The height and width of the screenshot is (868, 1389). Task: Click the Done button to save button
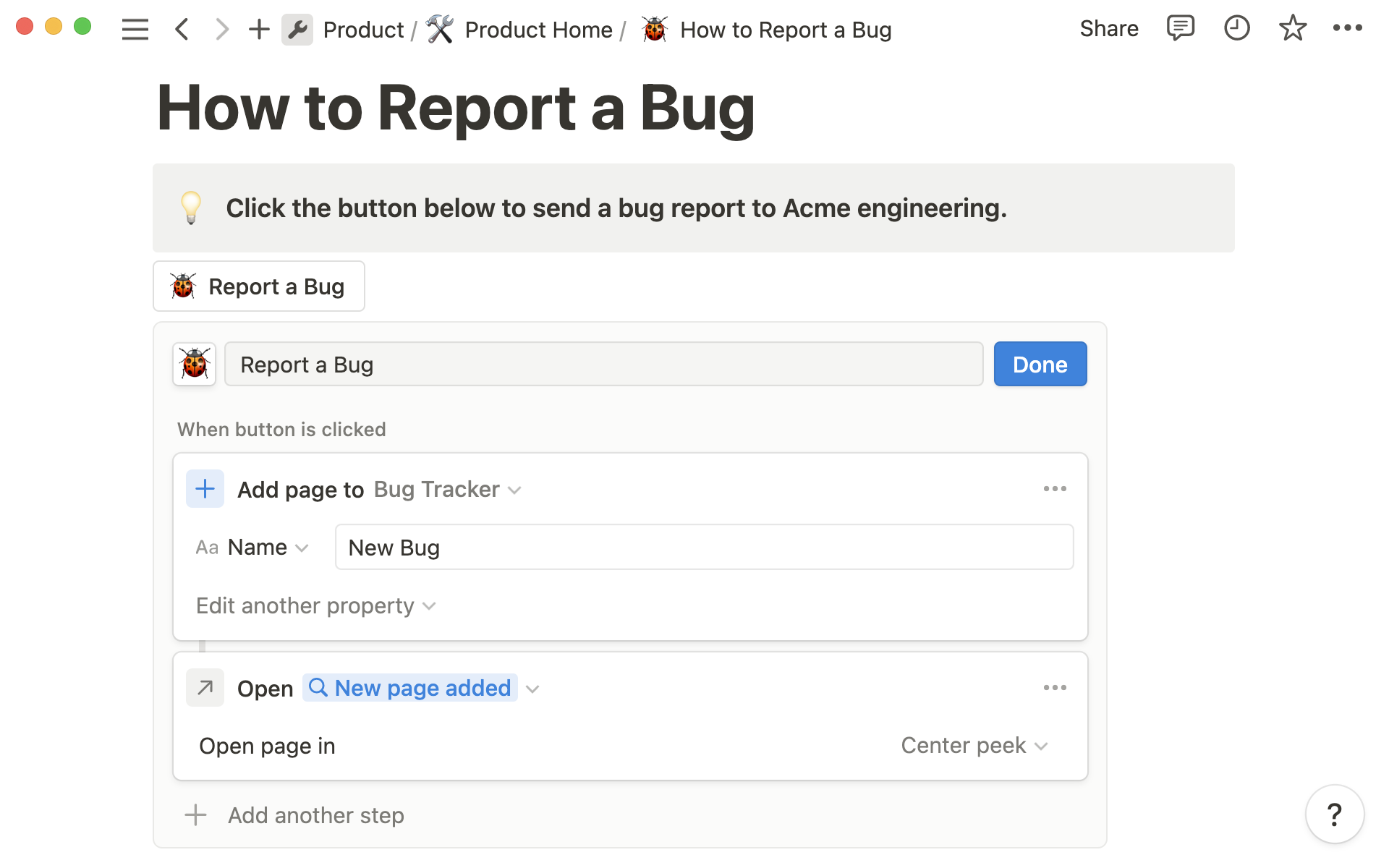(1040, 364)
